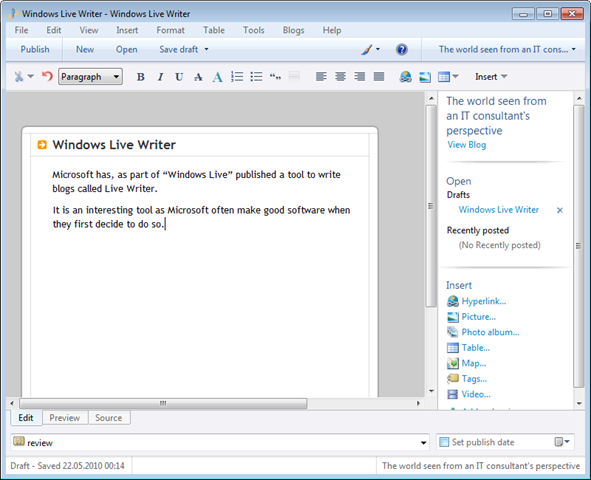Apply bulleted list formatting
591x480 pixels.
pos(256,76)
